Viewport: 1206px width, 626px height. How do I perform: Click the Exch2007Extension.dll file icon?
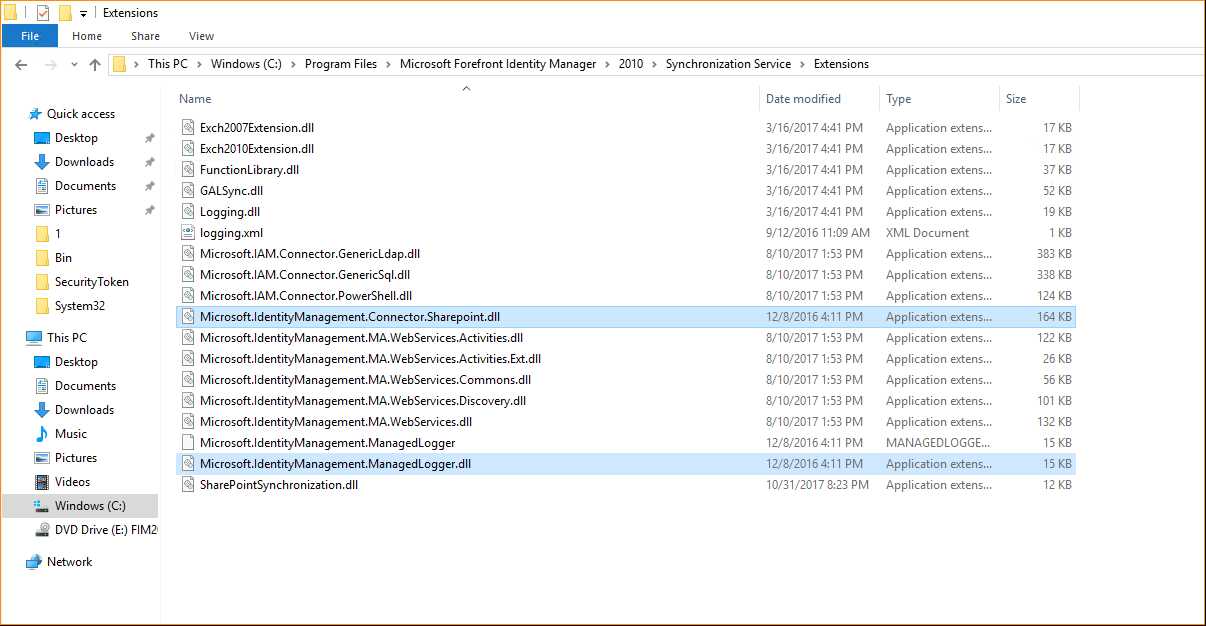click(x=189, y=128)
